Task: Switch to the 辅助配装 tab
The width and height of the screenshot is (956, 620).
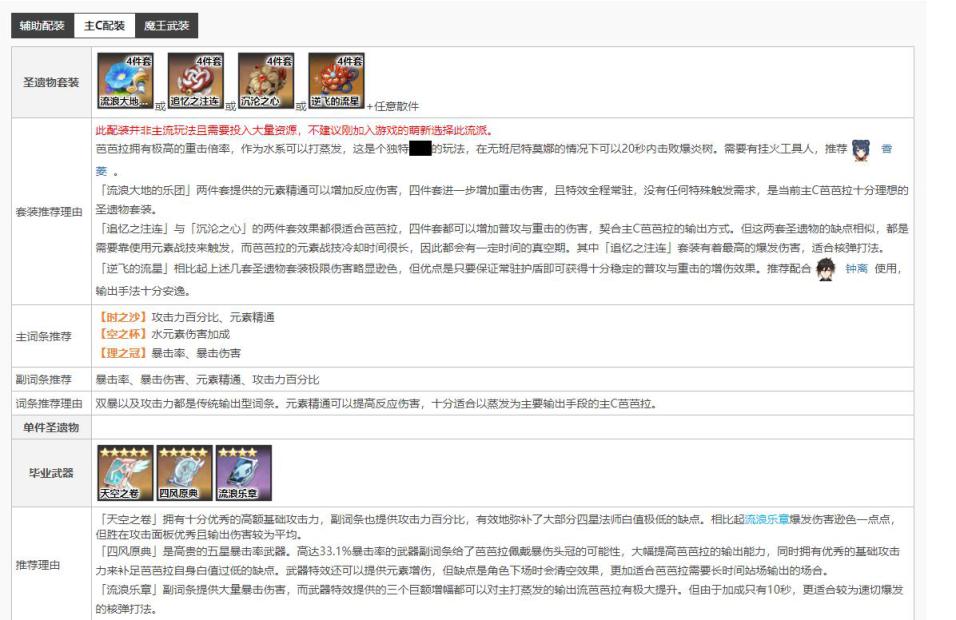Action: pos(42,26)
